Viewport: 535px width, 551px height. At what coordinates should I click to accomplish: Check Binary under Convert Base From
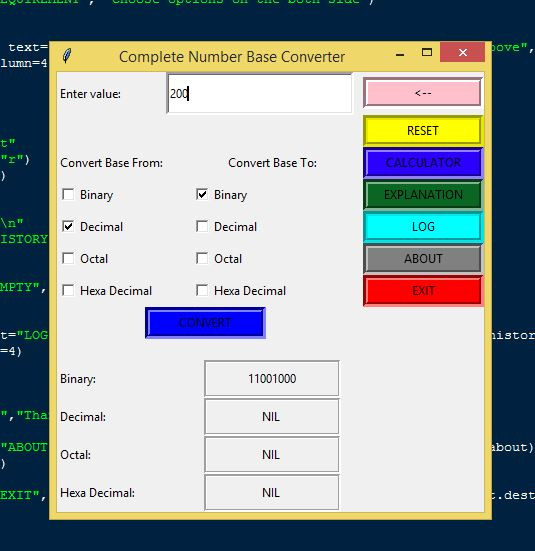tap(68, 194)
